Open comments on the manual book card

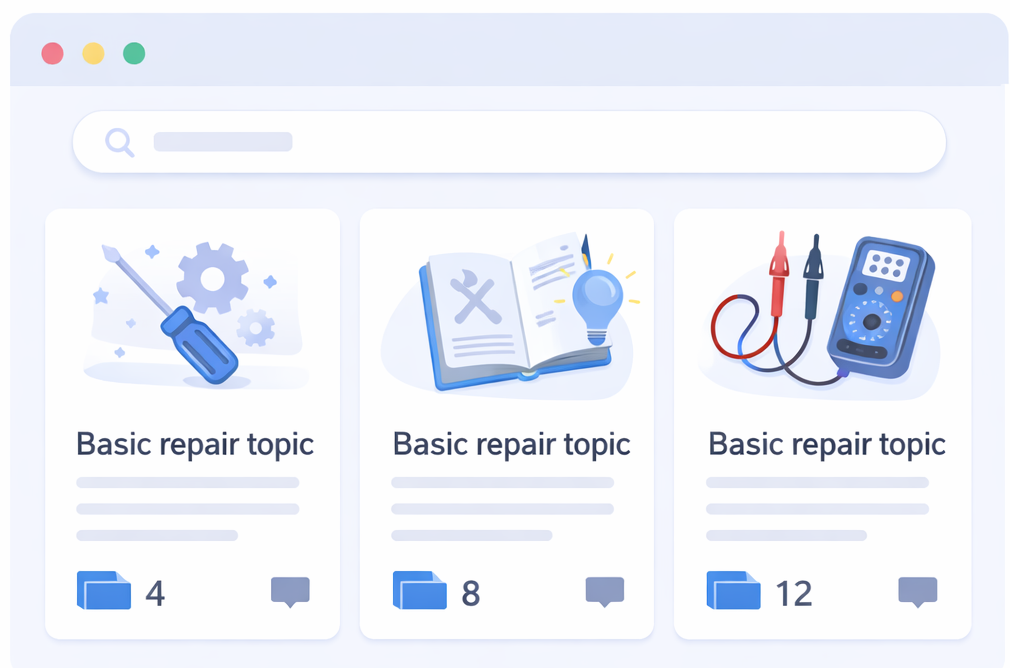[605, 591]
